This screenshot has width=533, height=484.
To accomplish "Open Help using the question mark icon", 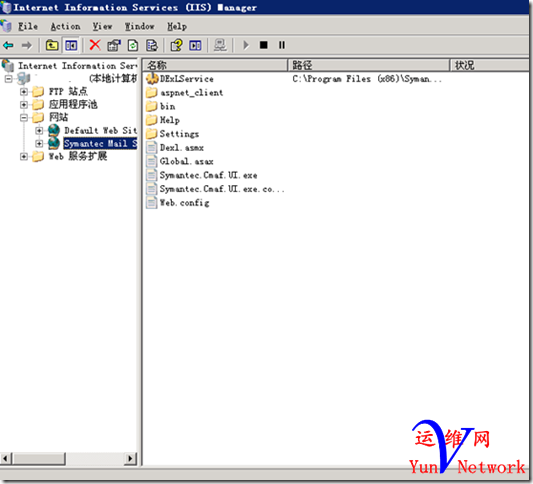I will (176, 45).
